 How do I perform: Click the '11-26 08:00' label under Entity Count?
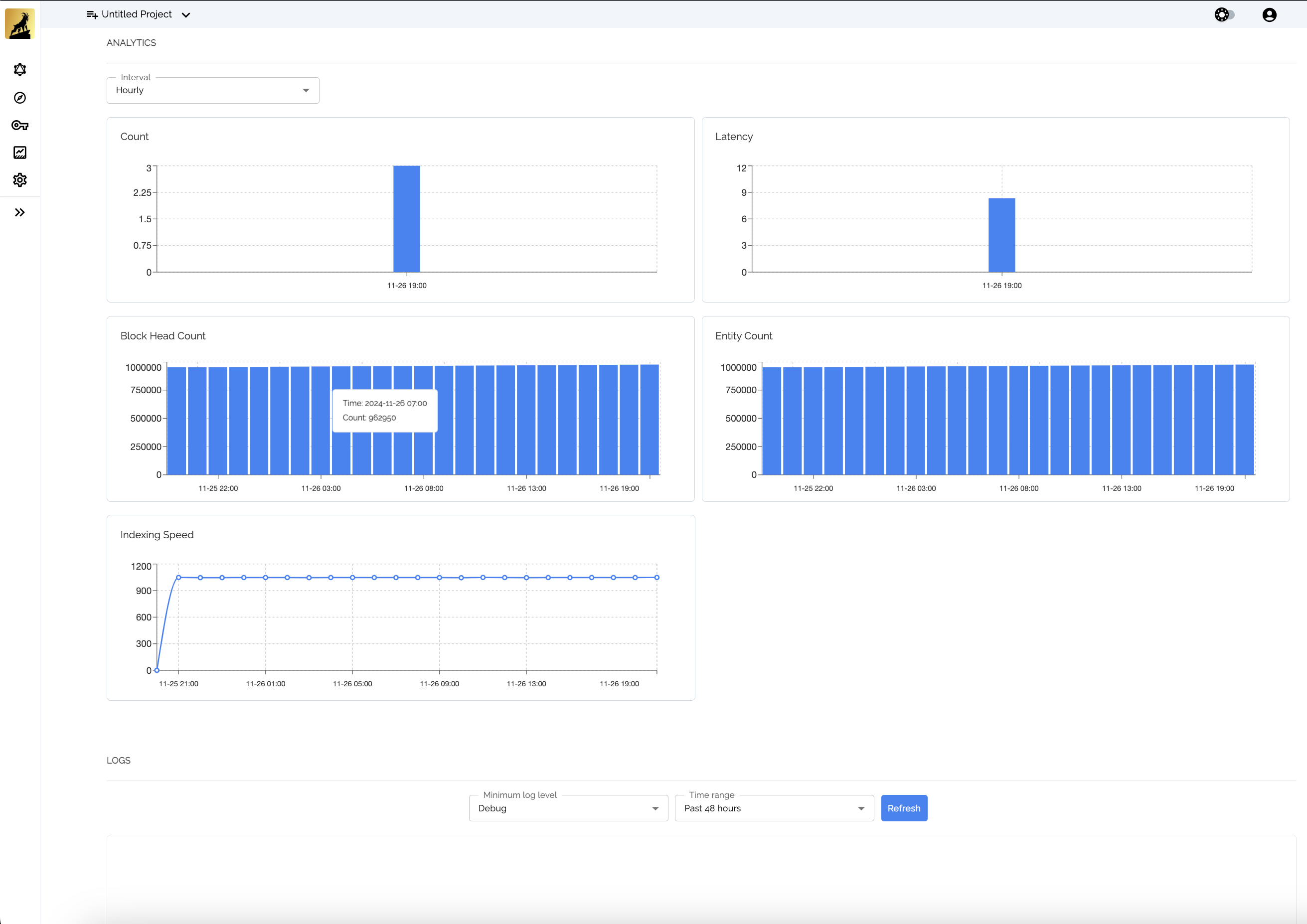[x=1019, y=488]
